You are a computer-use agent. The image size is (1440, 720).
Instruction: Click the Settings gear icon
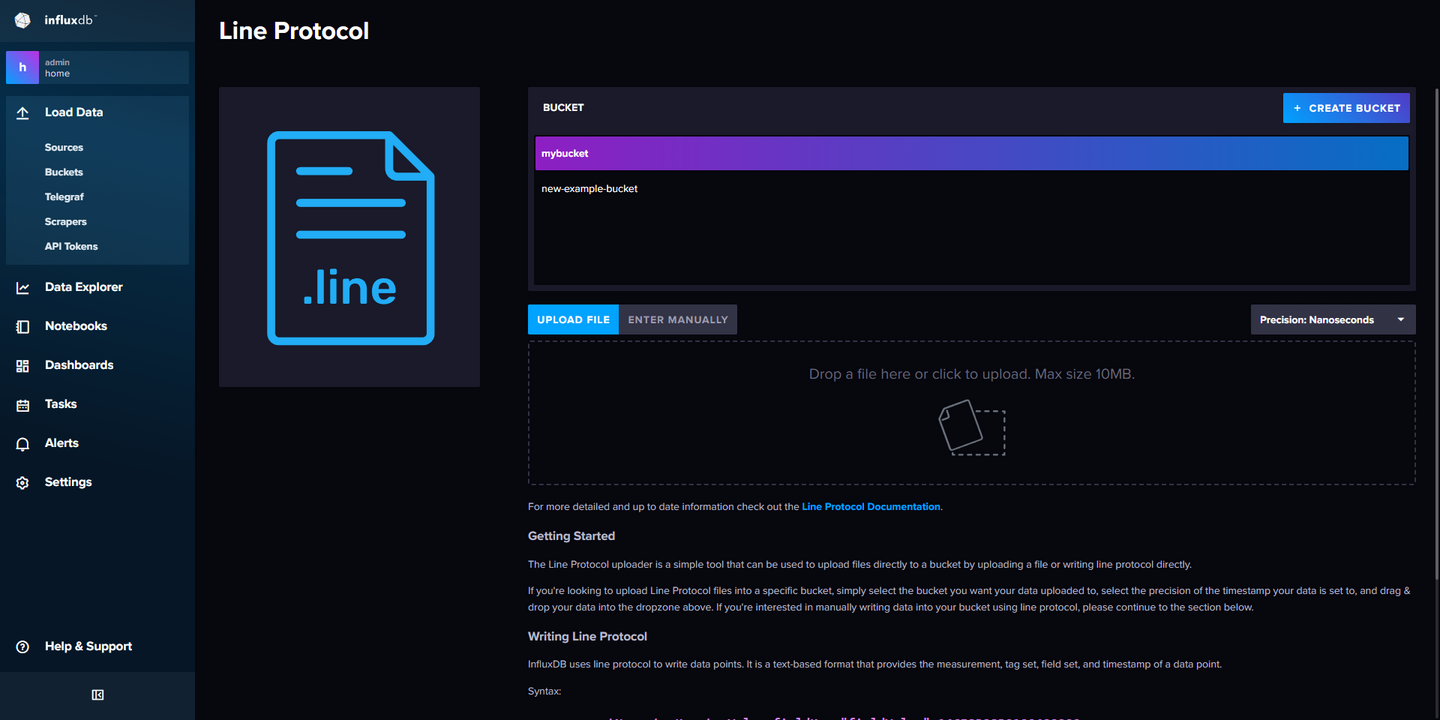pyautogui.click(x=22, y=483)
